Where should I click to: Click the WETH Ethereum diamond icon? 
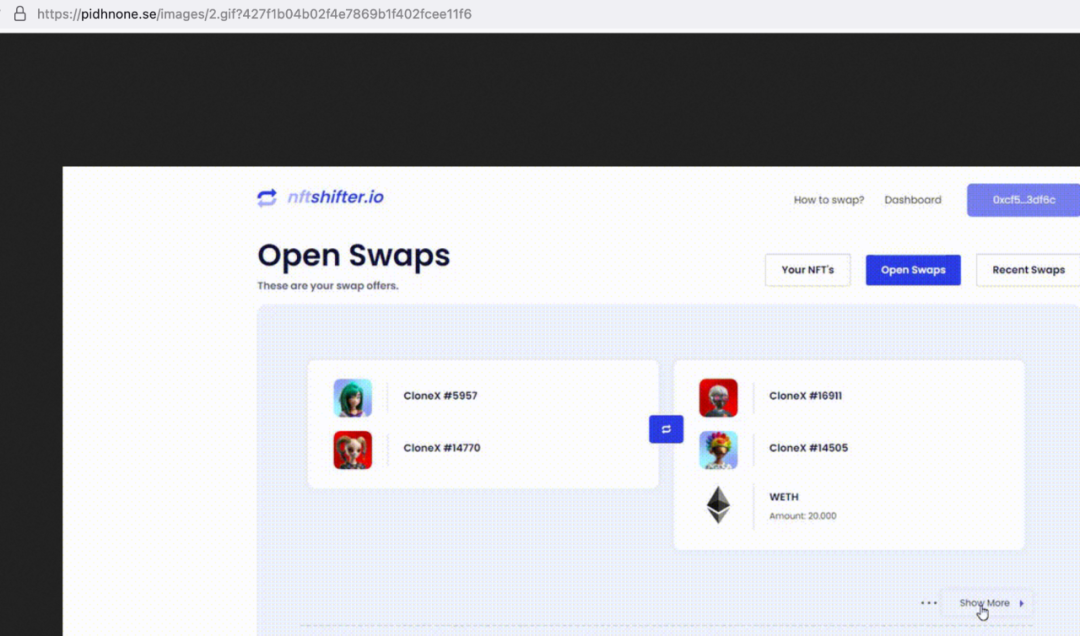[718, 505]
